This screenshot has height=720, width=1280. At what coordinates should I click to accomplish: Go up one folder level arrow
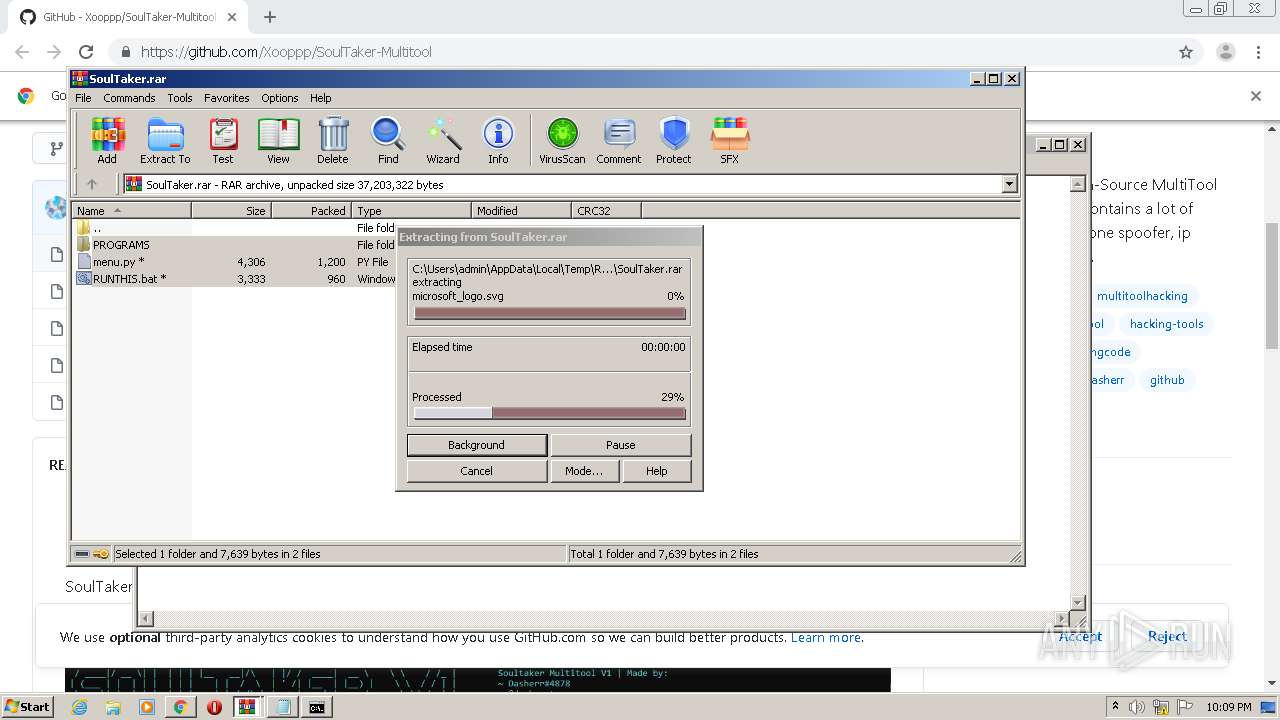tap(92, 184)
